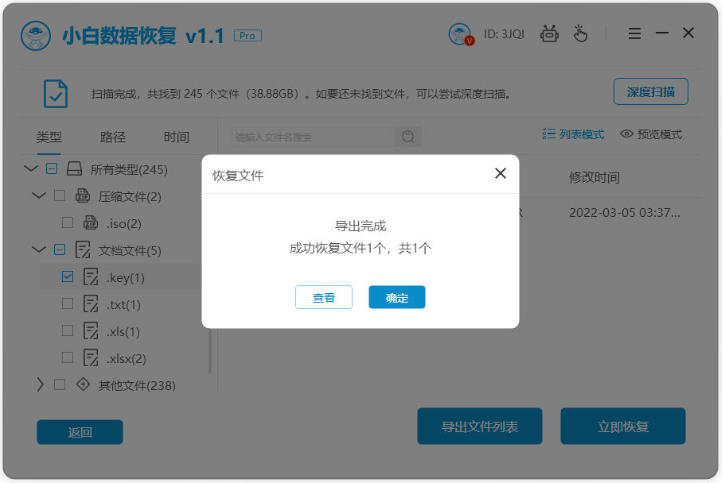Click the user avatar icon beside the ID

pos(462,34)
